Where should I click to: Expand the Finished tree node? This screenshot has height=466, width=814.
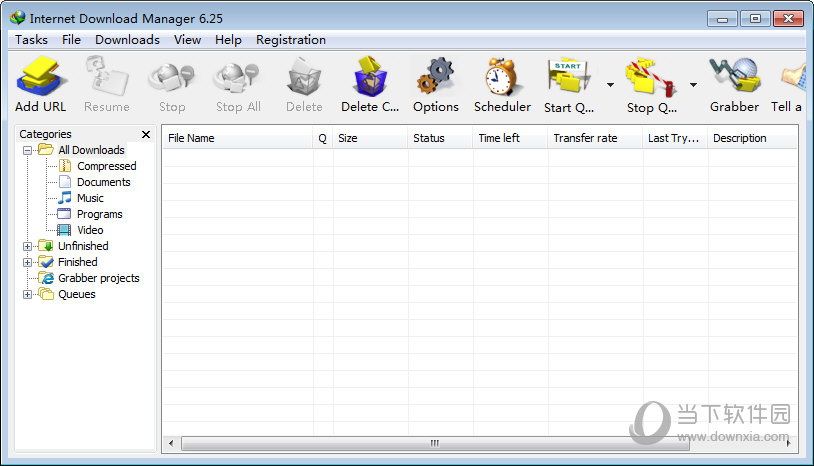coord(28,262)
